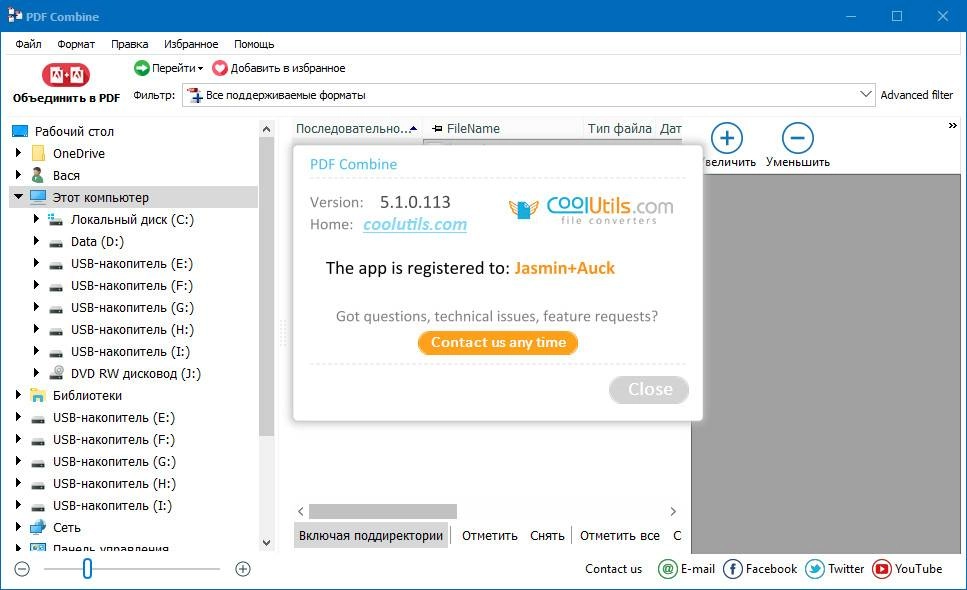Collapse the Этот компьютер node
The image size is (967, 590).
(18, 196)
